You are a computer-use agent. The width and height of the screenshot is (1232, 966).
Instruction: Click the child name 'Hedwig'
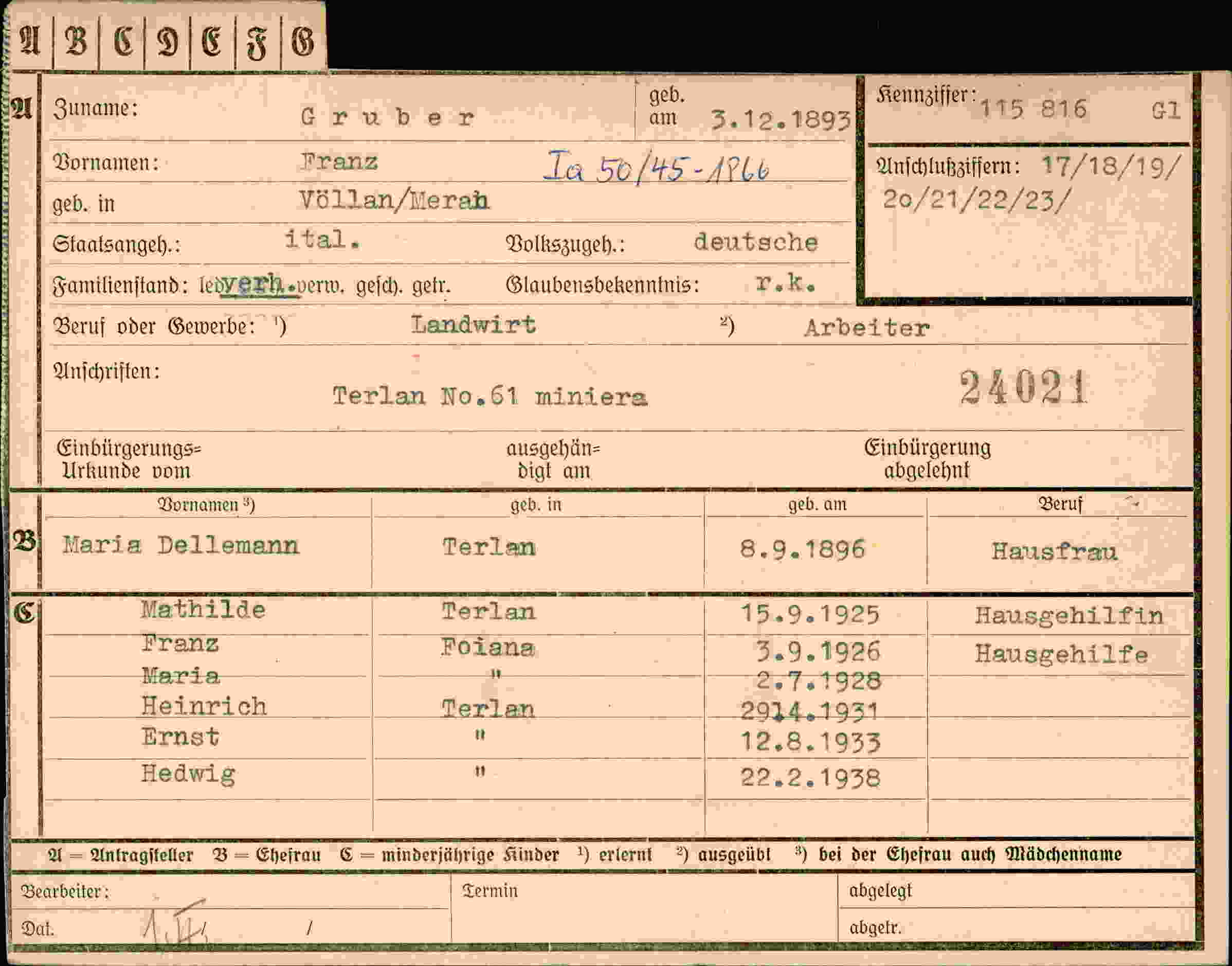tap(188, 774)
